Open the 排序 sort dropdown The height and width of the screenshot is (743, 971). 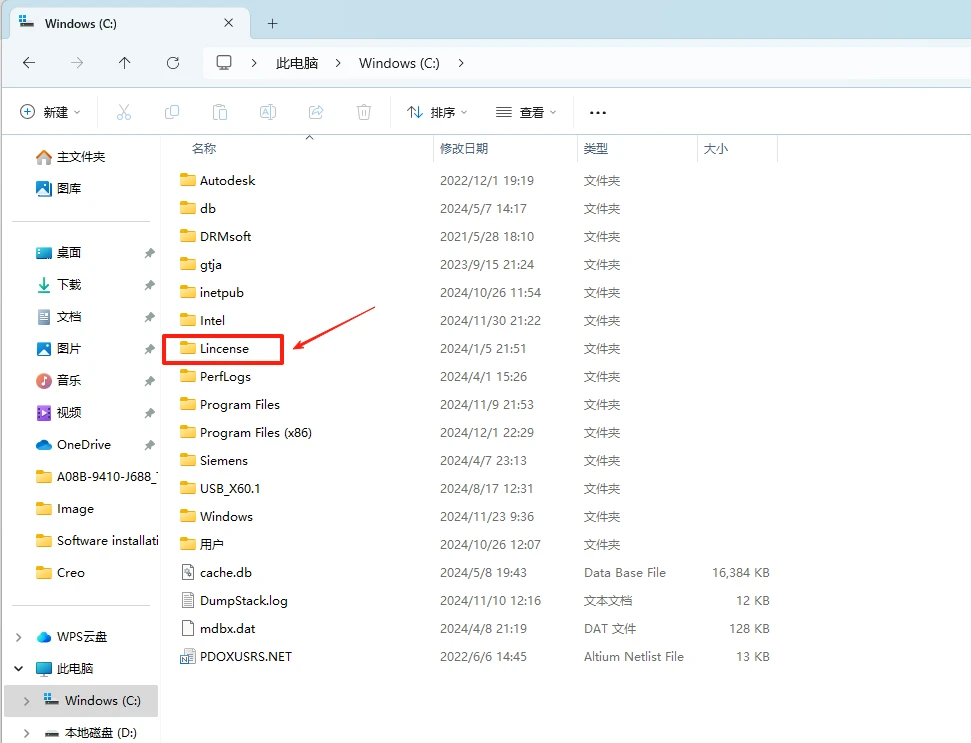(x=437, y=112)
